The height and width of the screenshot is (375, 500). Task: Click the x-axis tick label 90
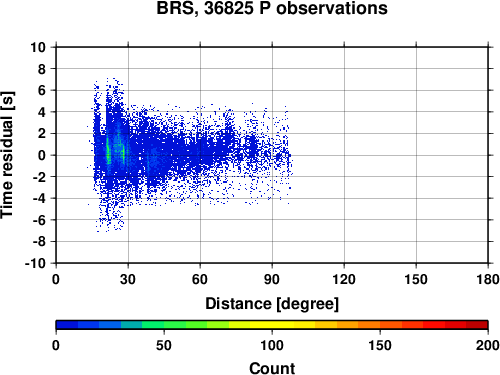(272, 279)
